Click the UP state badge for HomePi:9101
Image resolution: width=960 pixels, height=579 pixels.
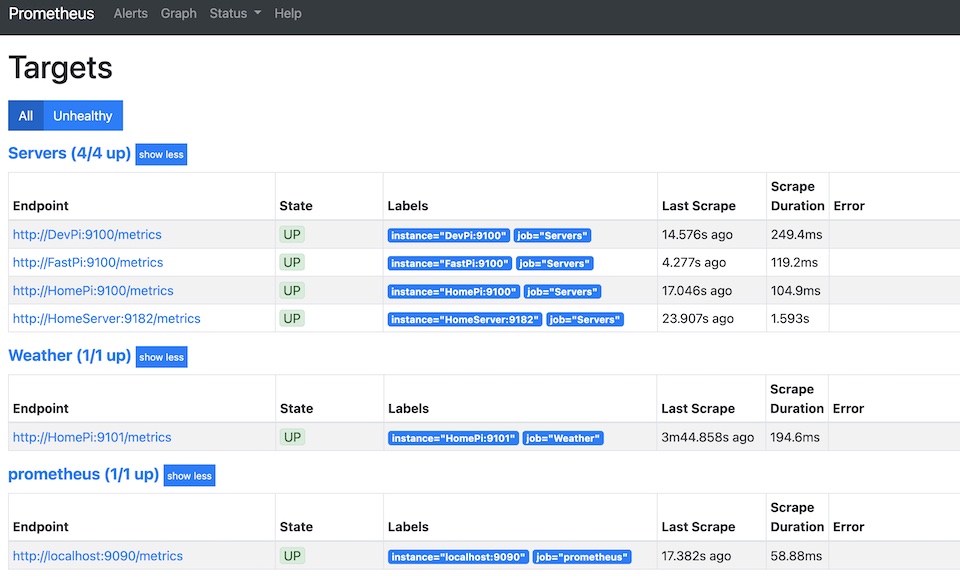tap(292, 437)
